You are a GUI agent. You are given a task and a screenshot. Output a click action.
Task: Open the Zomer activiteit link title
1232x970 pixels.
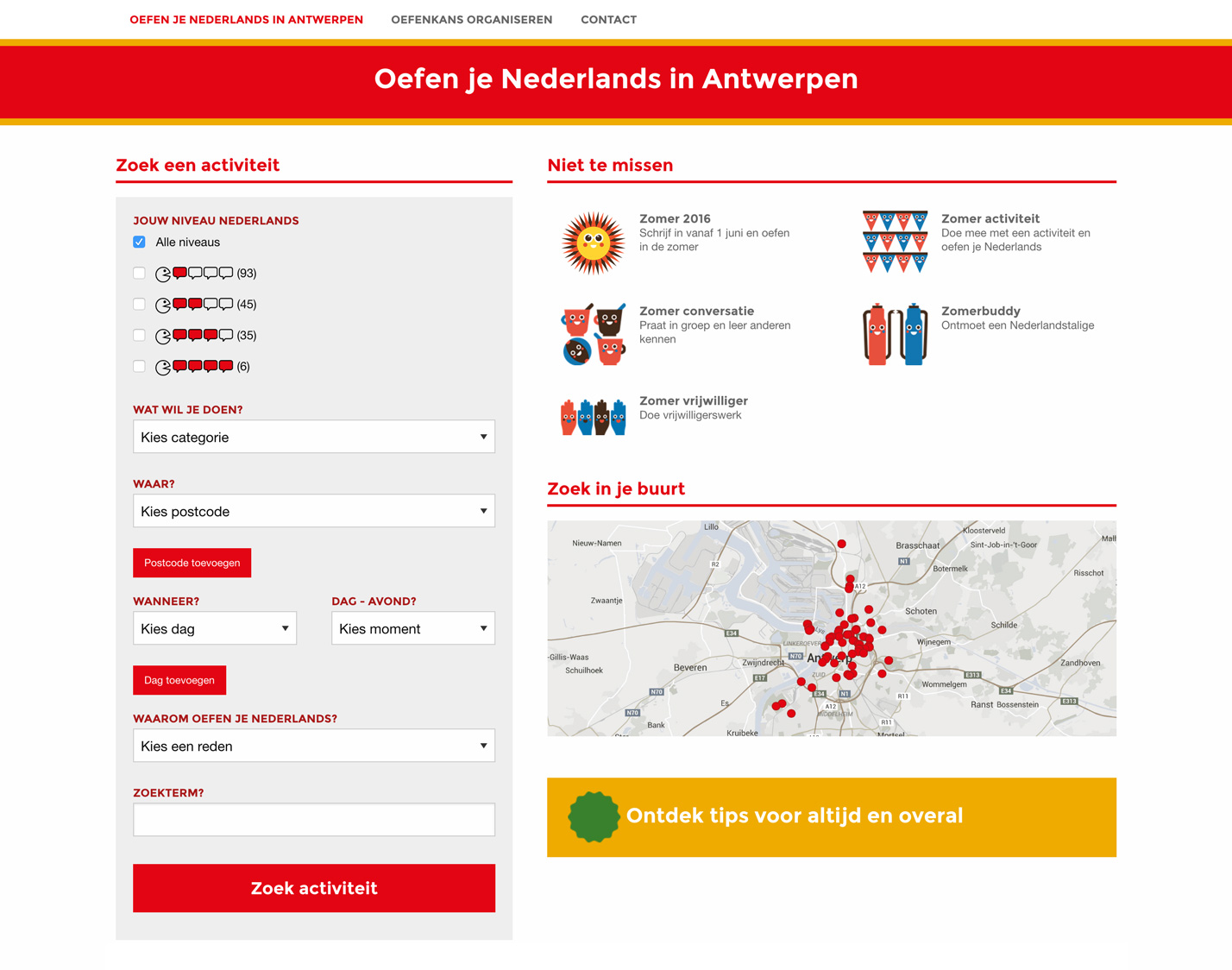[990, 218]
